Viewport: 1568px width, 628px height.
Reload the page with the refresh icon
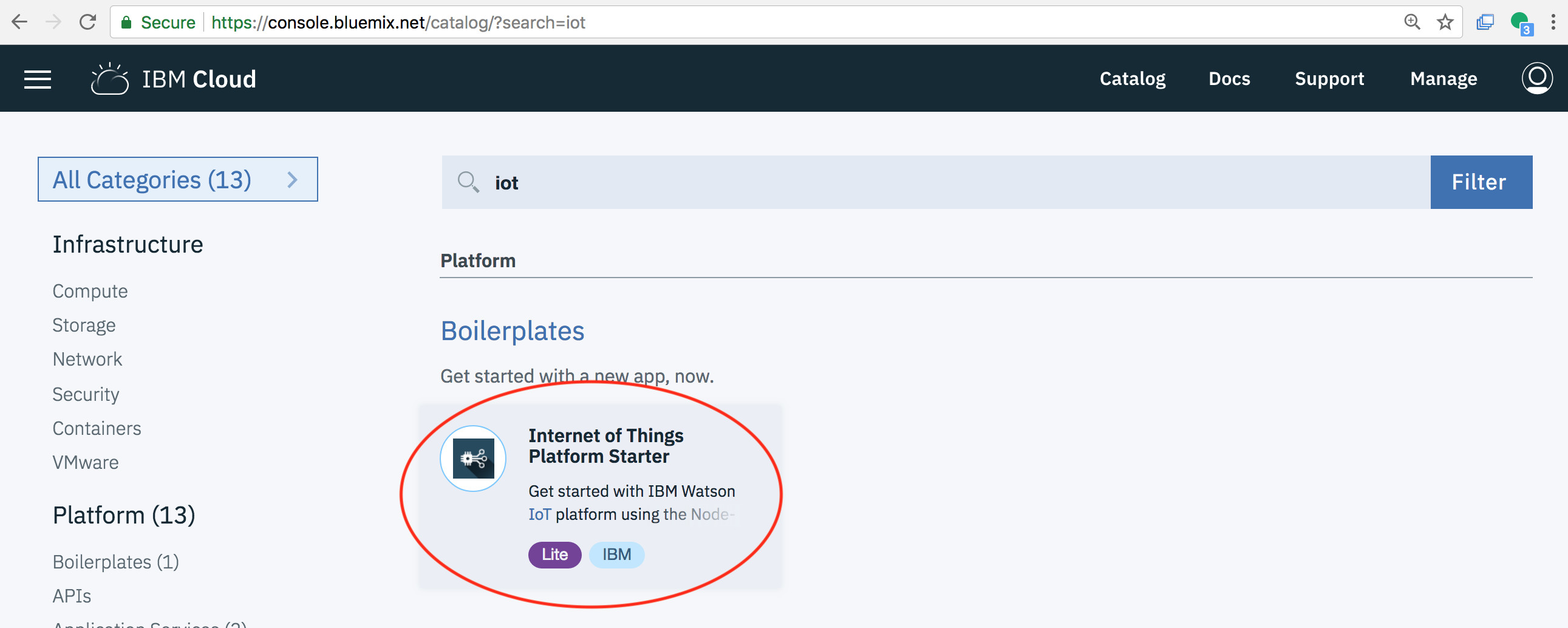[88, 22]
